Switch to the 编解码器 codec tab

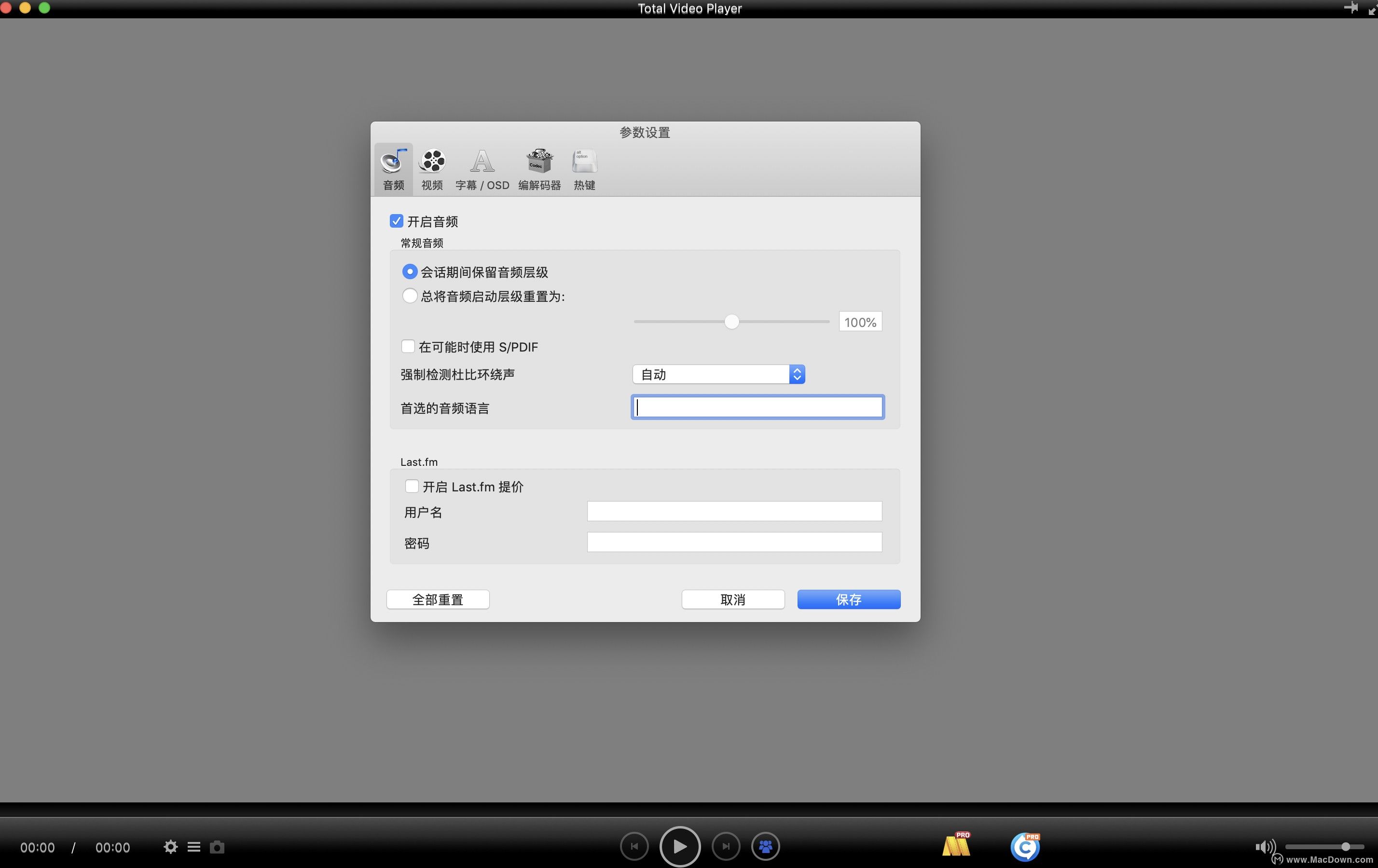[x=539, y=170]
